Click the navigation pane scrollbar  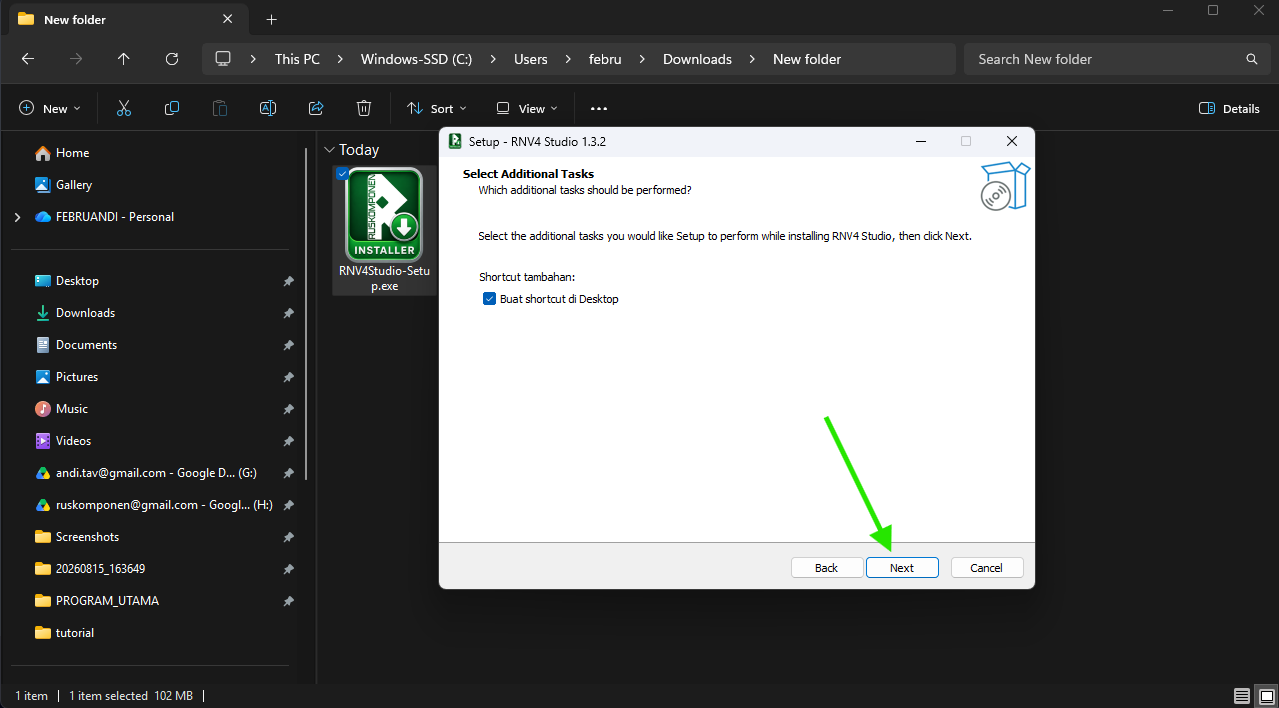306,313
